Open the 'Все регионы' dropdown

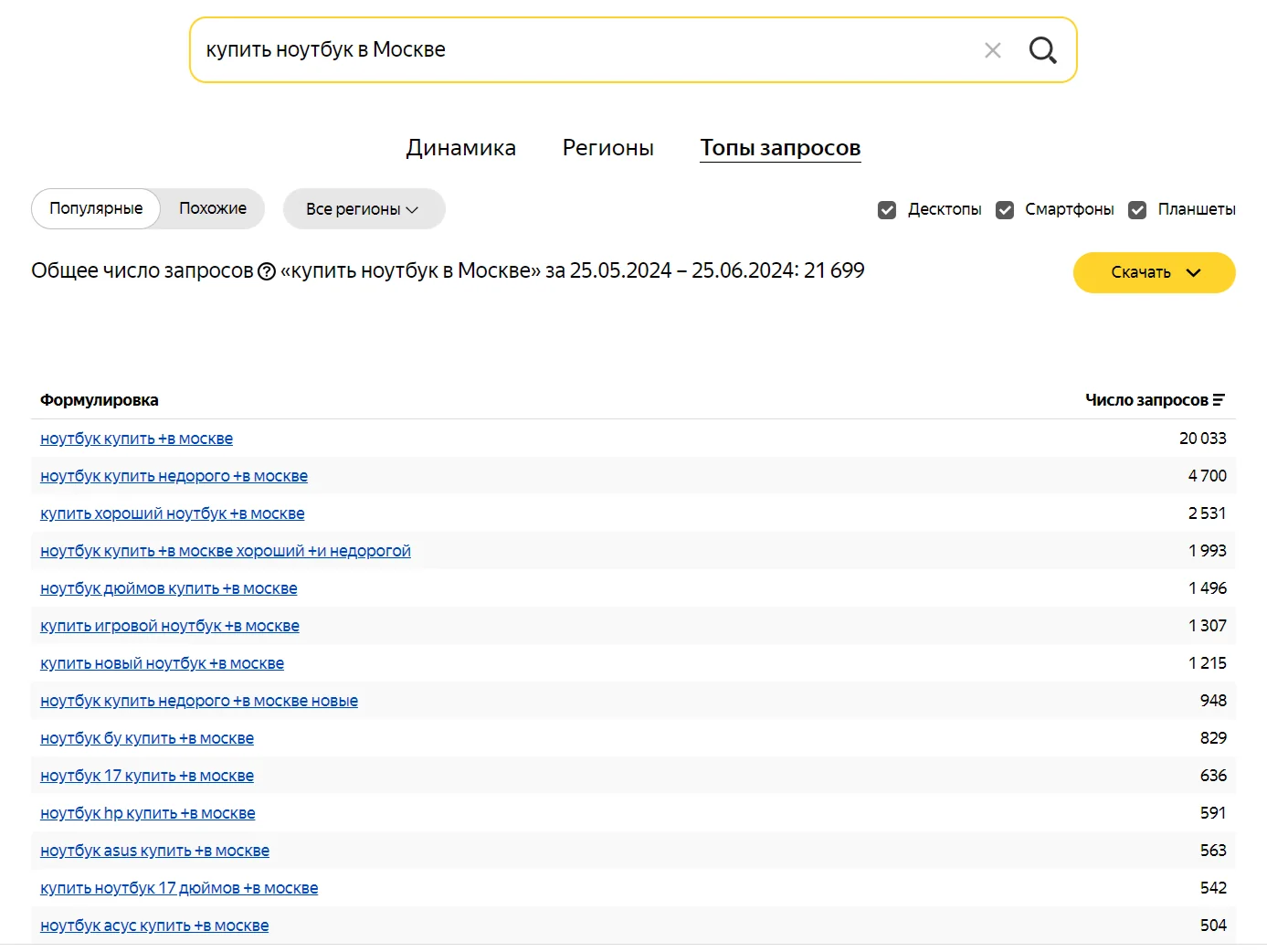click(x=364, y=209)
